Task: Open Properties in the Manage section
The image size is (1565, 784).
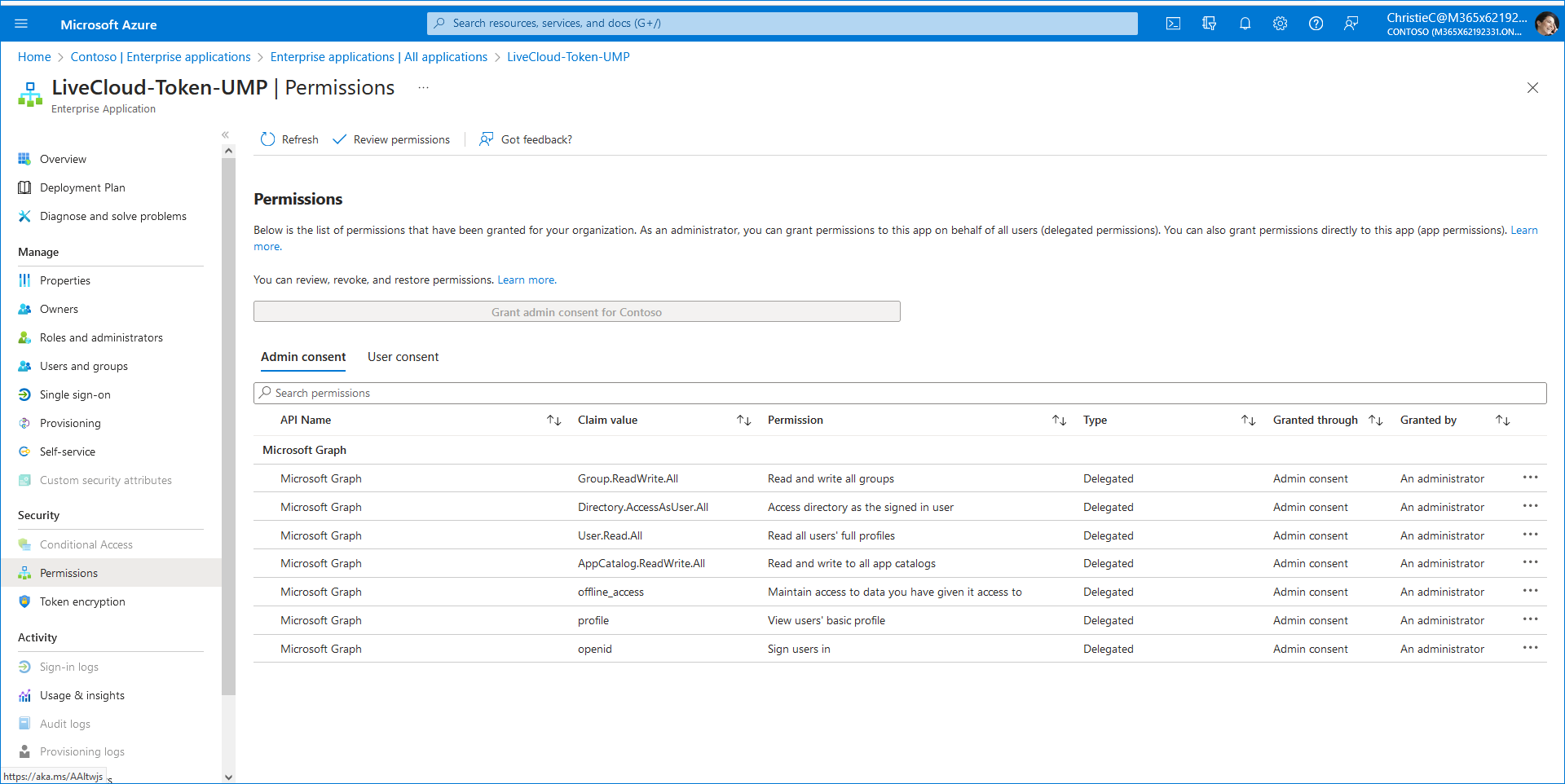Action: coord(65,280)
